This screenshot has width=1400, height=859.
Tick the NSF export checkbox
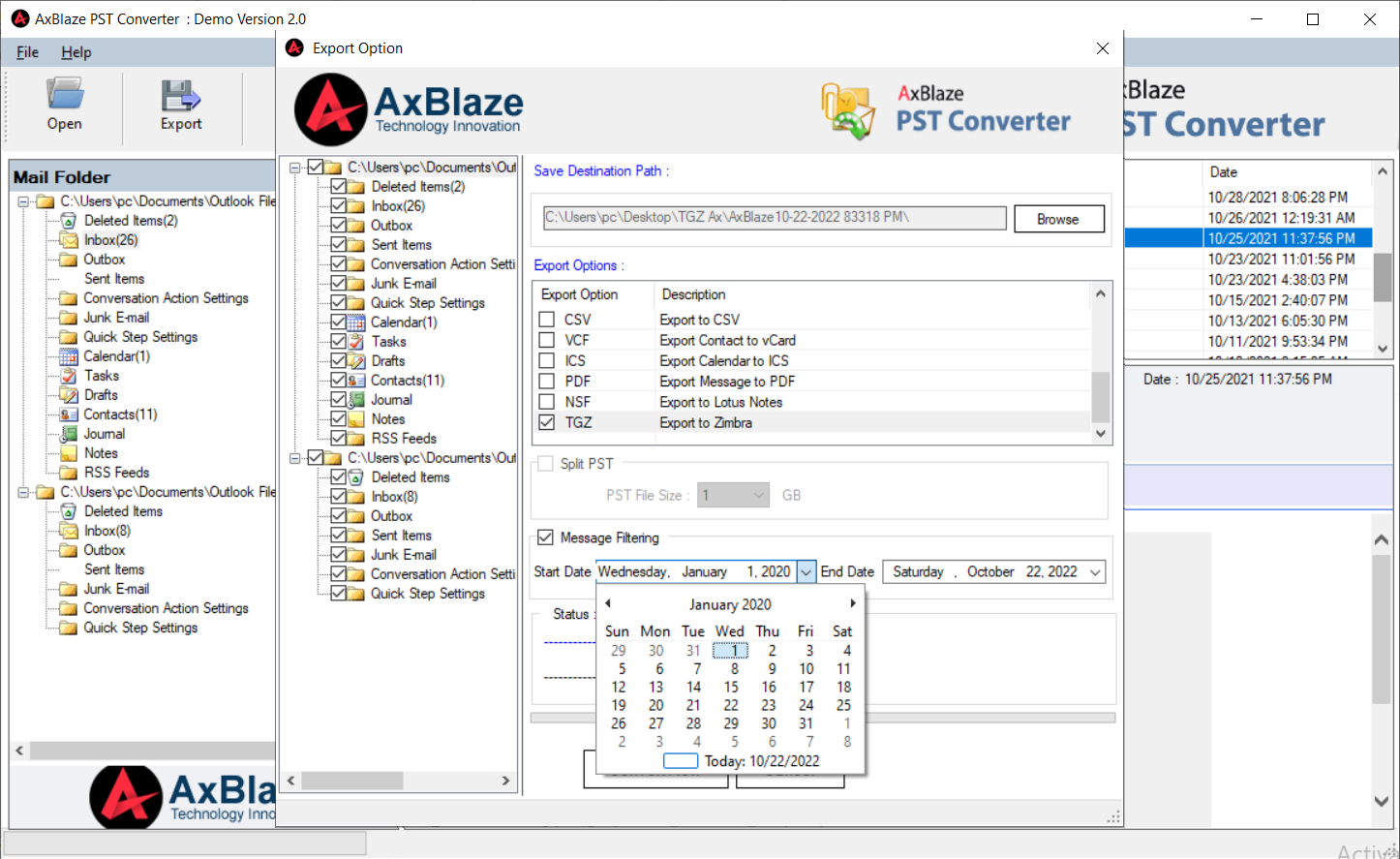click(547, 401)
